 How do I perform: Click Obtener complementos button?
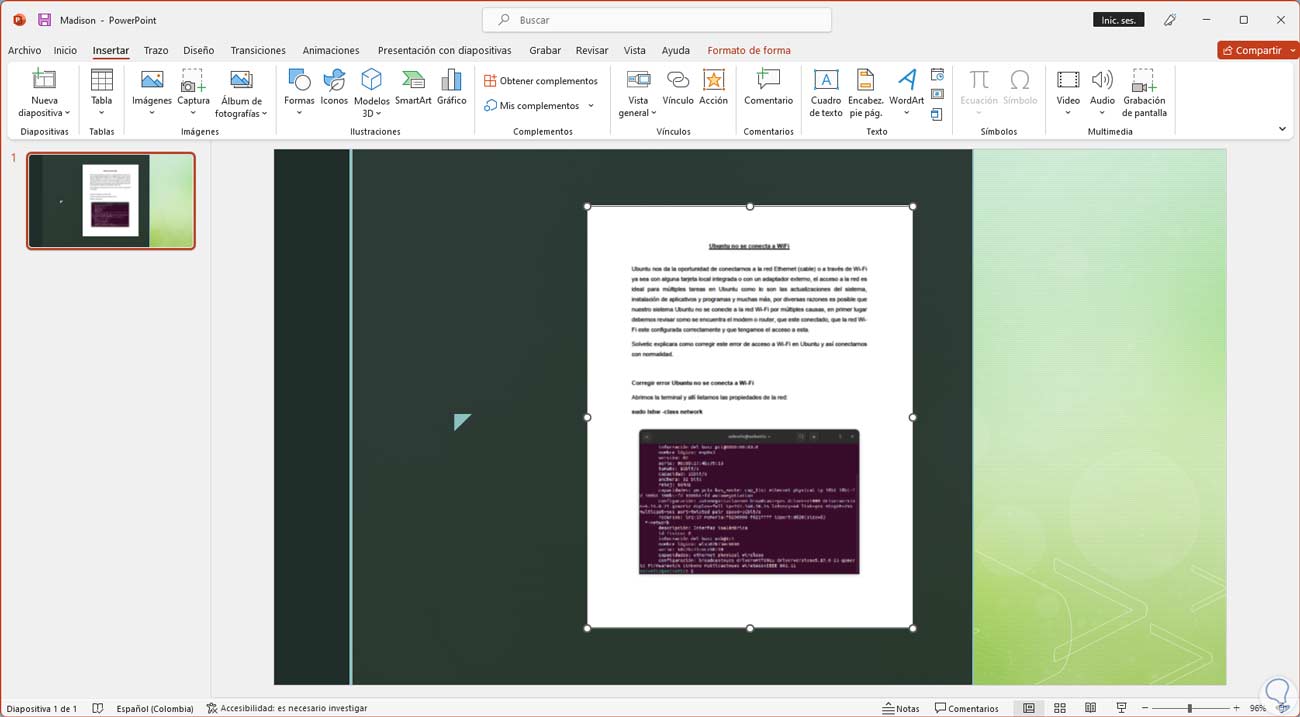tap(541, 81)
